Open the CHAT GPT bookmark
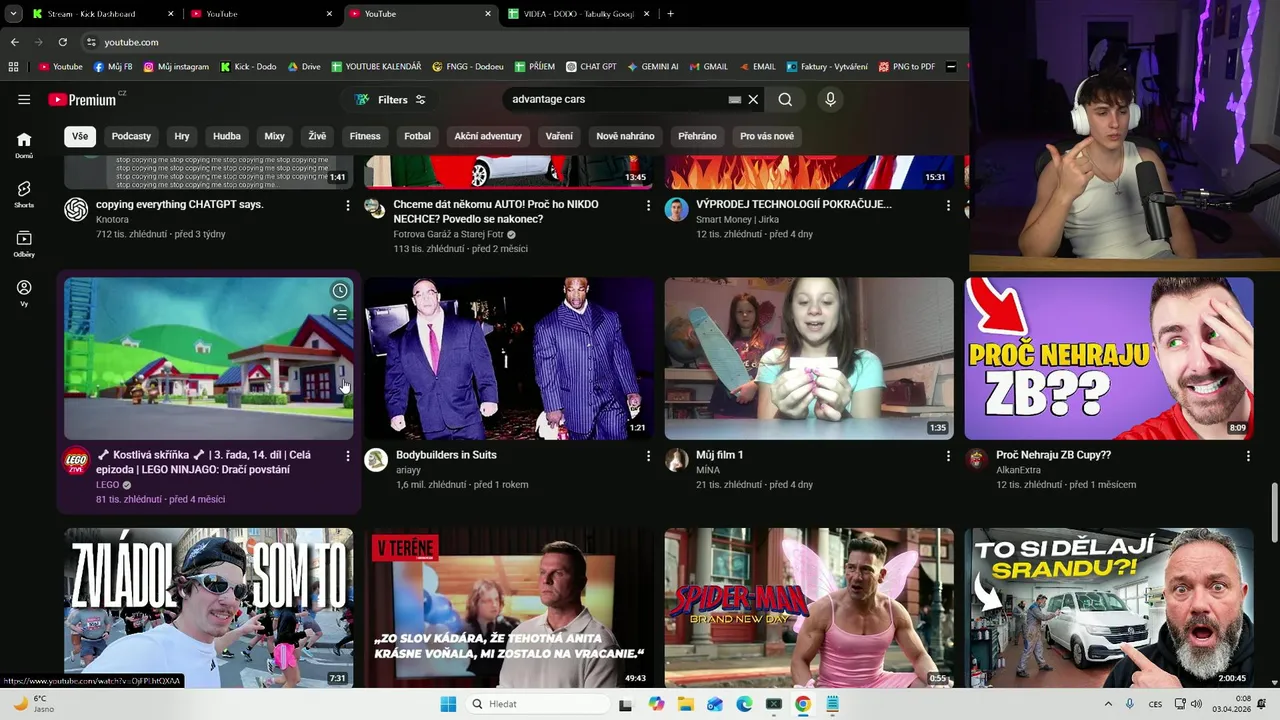 point(591,67)
